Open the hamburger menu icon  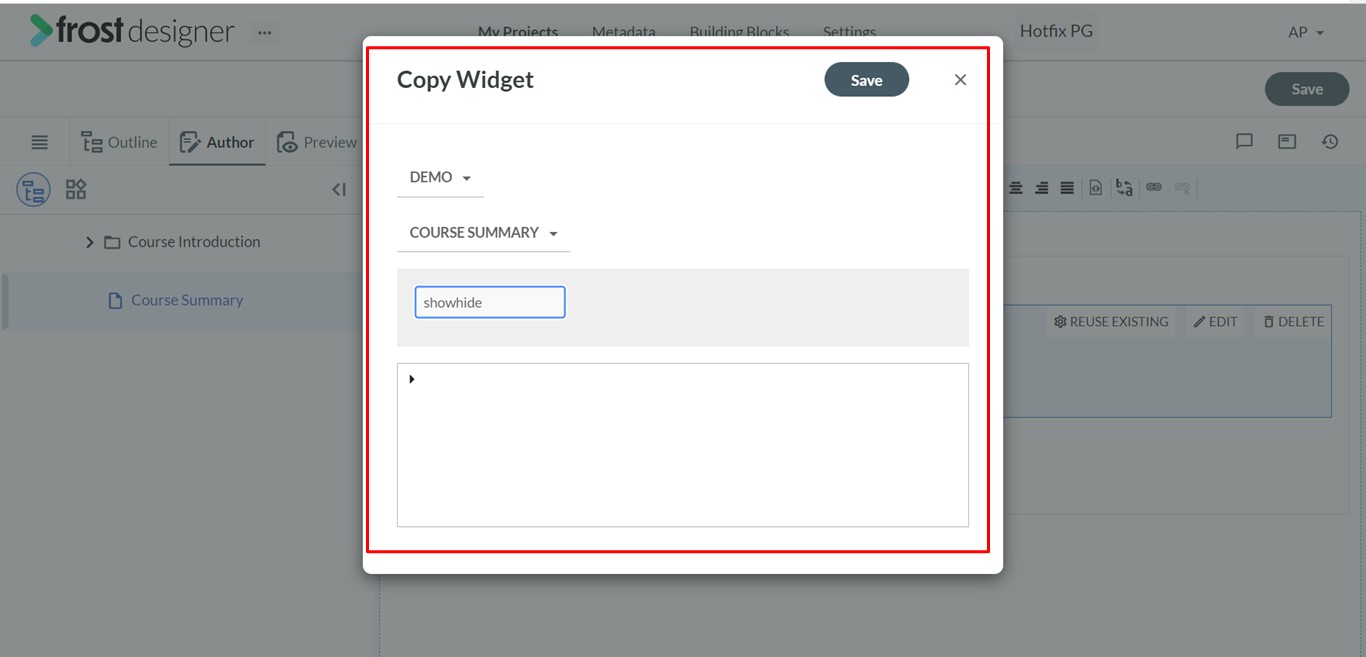(39, 142)
